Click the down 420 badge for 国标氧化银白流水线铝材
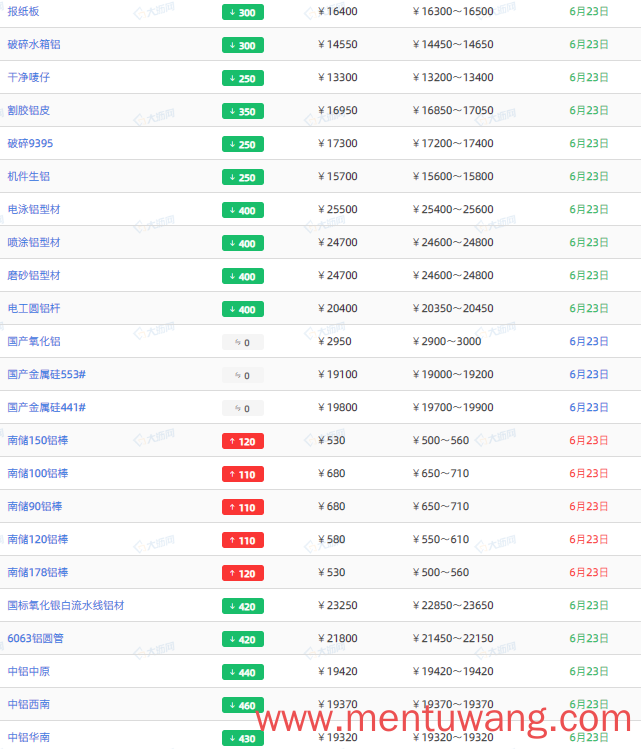Viewport: 641px width, 749px height. coord(243,606)
